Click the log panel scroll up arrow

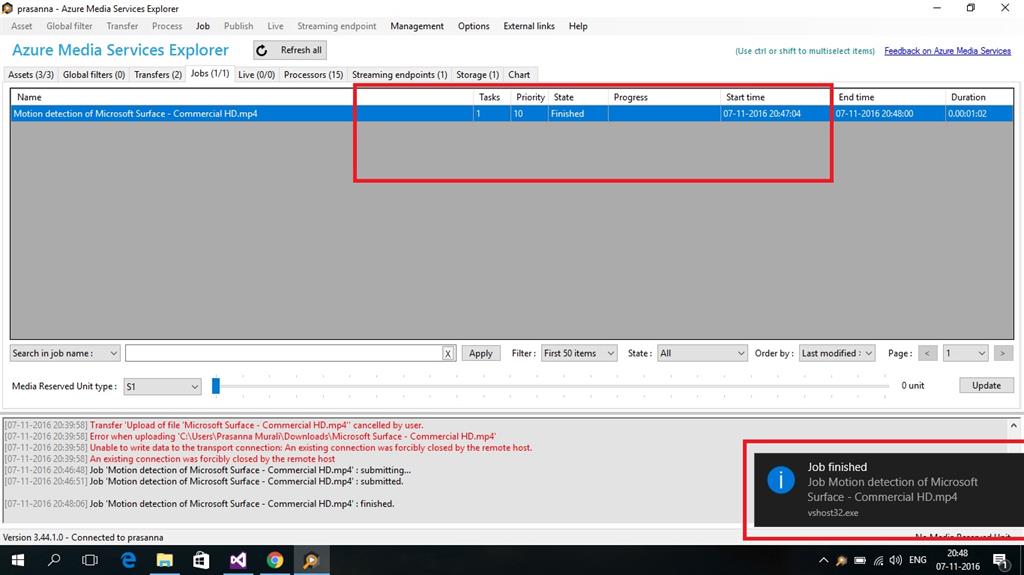point(1014,425)
